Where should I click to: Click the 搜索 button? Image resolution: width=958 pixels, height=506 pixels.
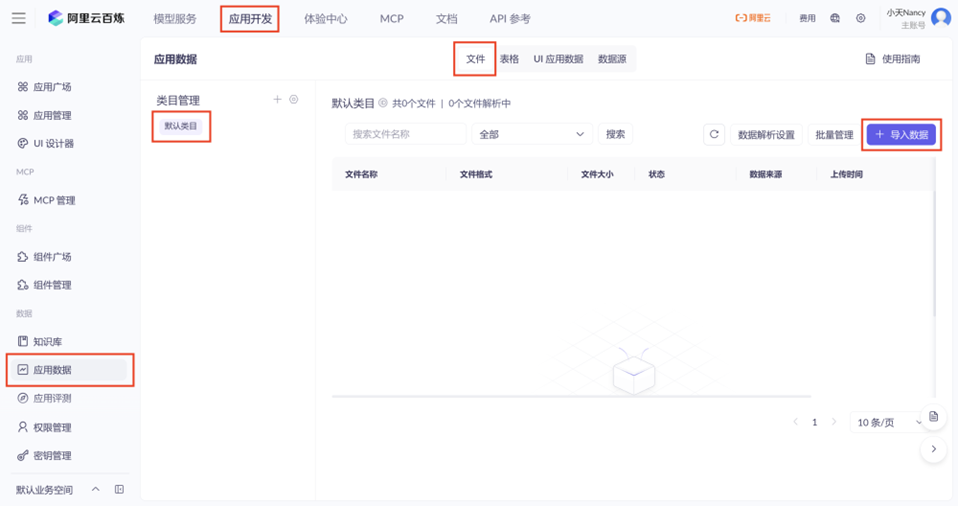pos(615,134)
